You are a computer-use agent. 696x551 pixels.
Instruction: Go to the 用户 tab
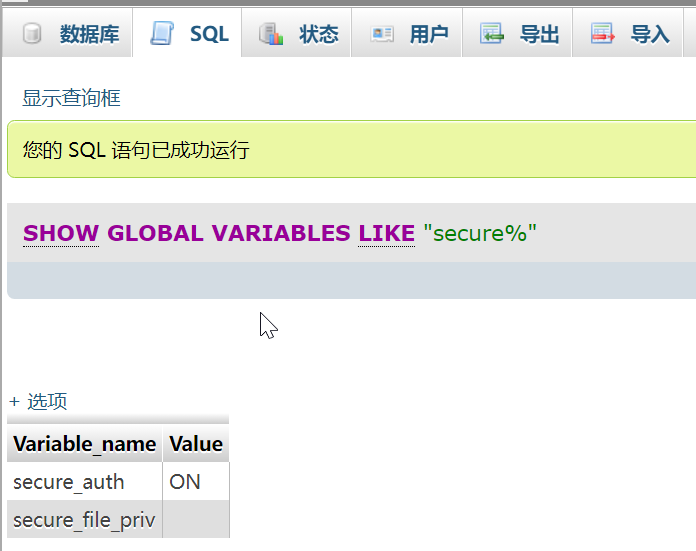tap(407, 34)
